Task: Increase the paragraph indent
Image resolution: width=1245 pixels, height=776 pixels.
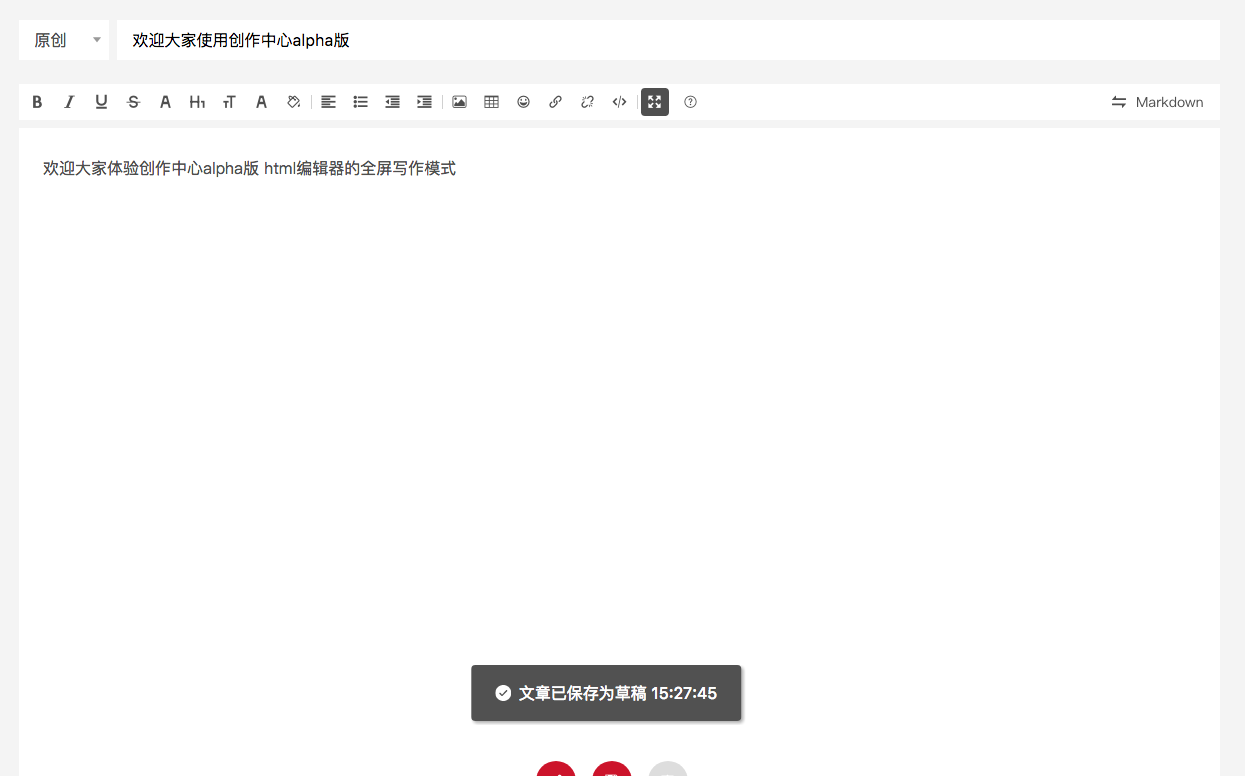Action: point(424,102)
